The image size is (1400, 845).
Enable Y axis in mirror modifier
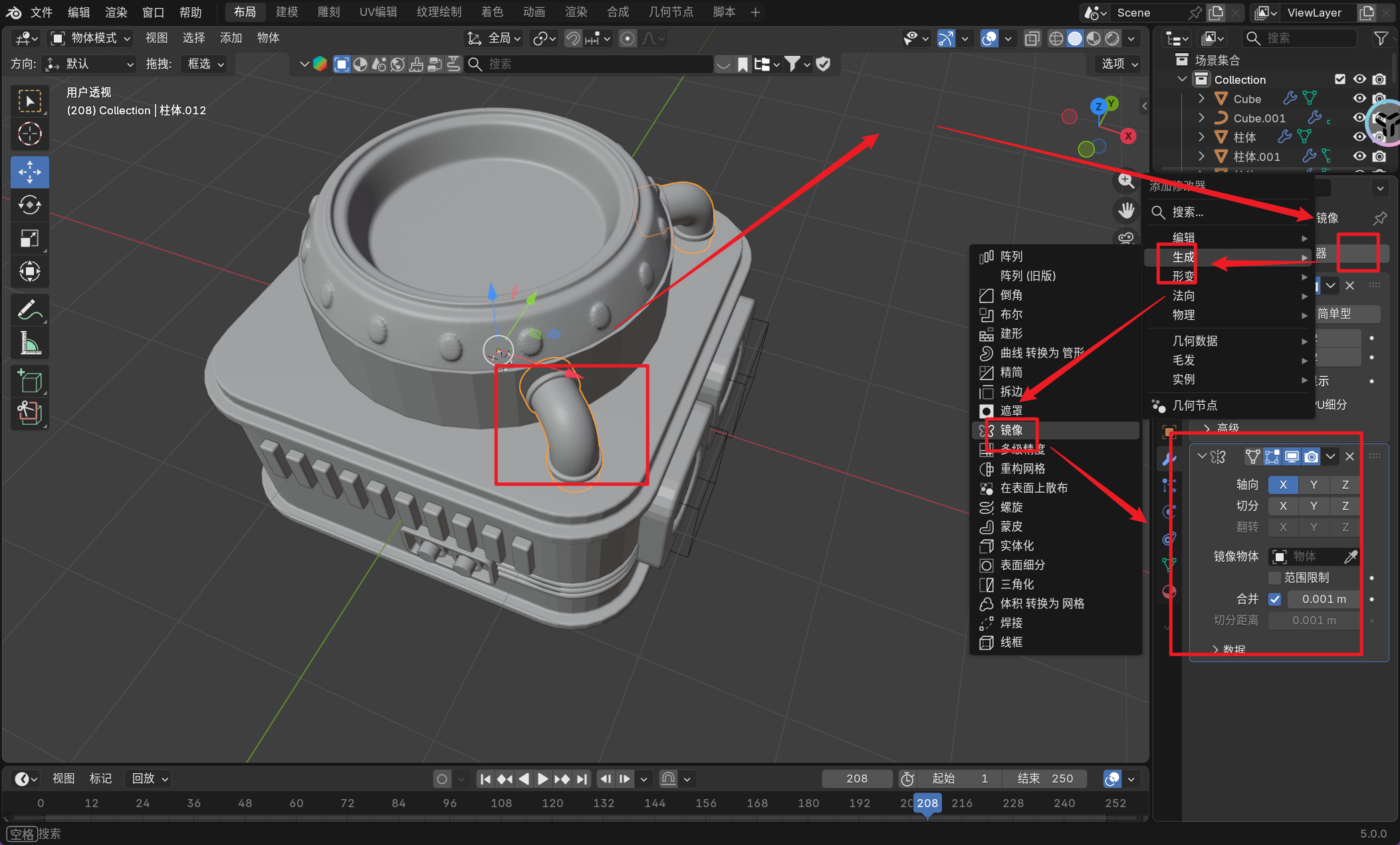point(1314,485)
